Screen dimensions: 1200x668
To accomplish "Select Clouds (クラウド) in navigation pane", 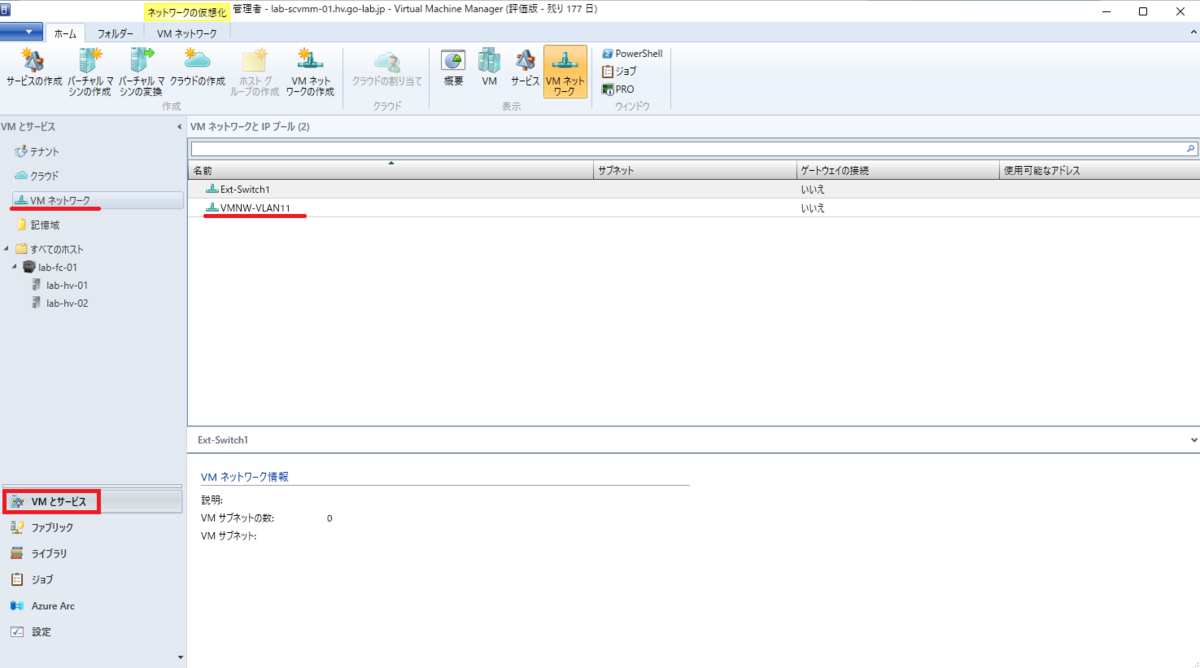I will 37,176.
